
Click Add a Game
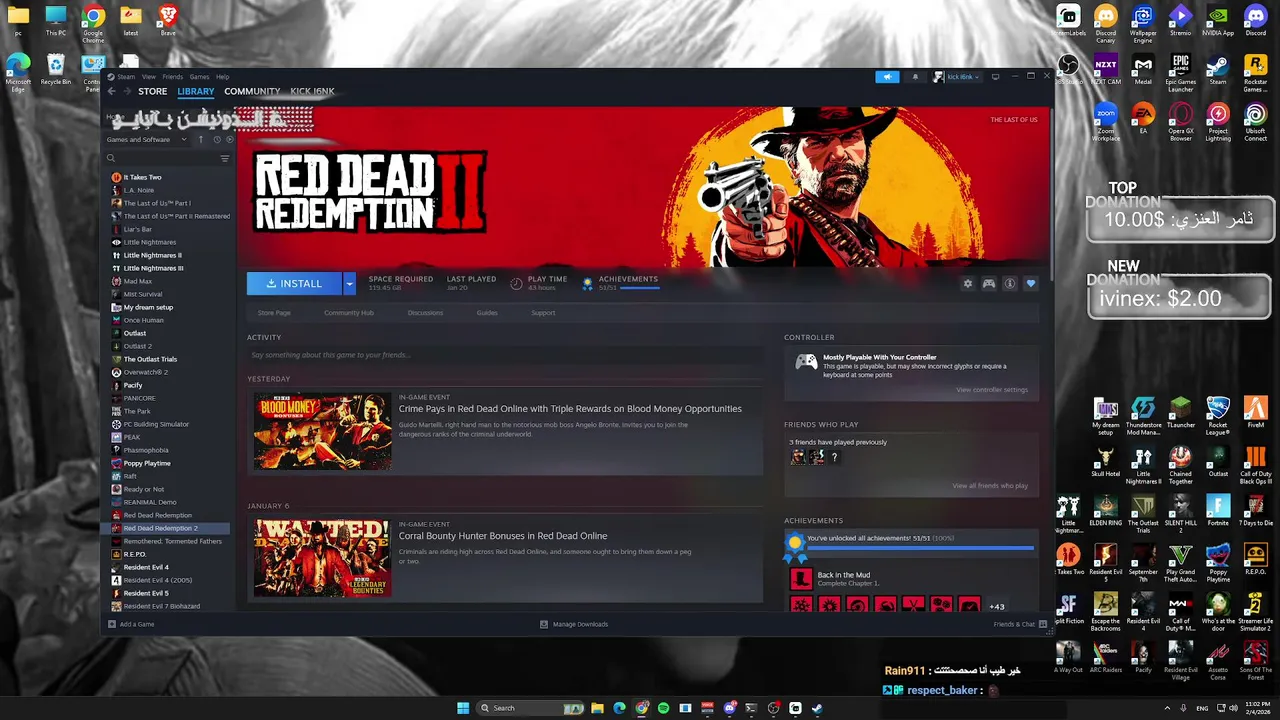(131, 624)
